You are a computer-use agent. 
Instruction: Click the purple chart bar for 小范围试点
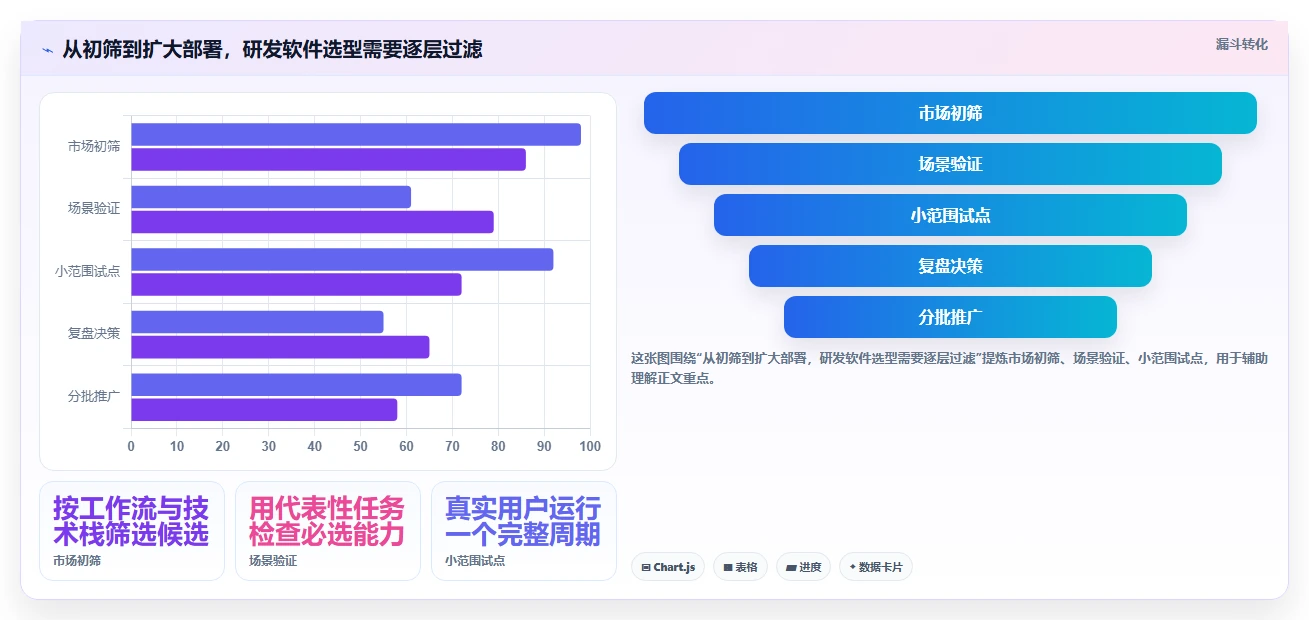pos(296,284)
